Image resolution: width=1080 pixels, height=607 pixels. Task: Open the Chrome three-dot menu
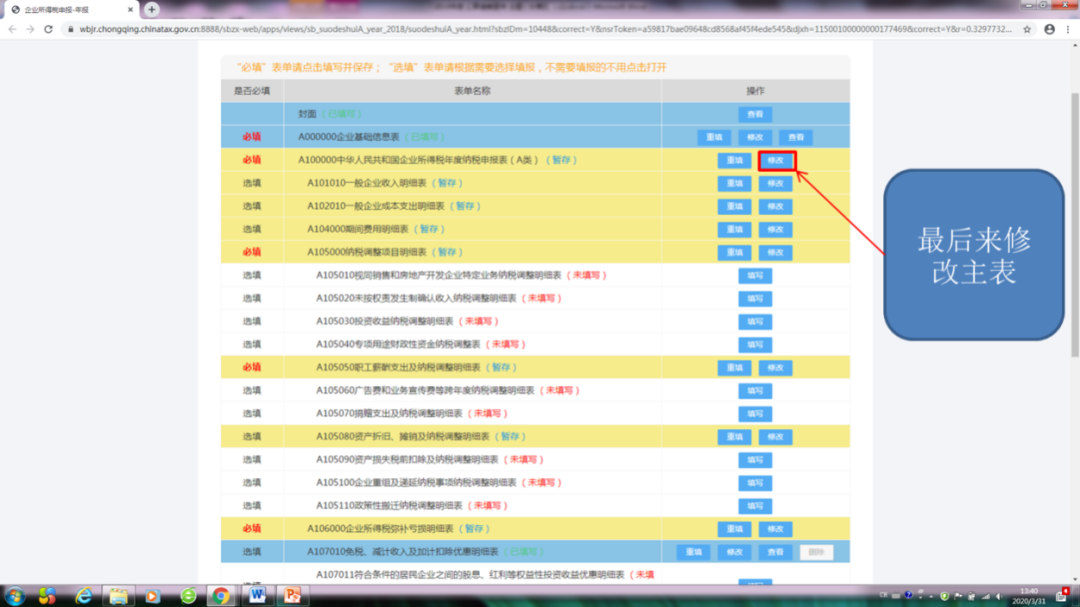(x=1068, y=30)
